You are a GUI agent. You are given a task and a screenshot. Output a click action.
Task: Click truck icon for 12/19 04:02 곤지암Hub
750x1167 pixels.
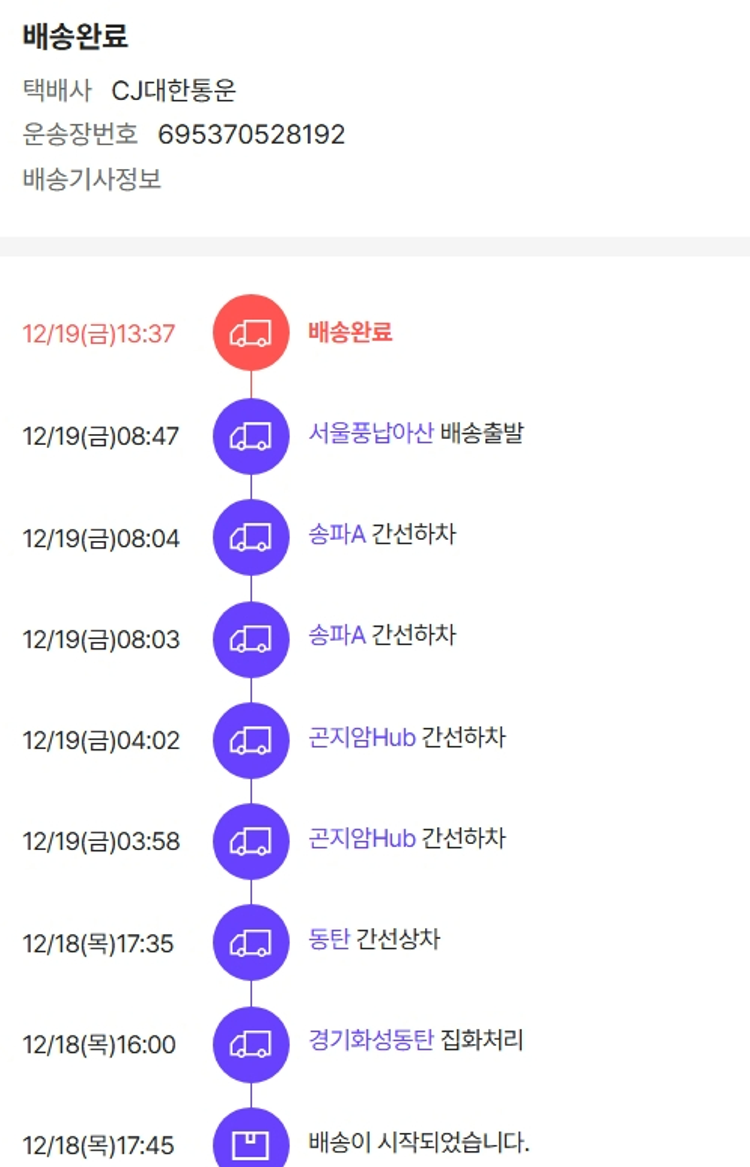coord(251,741)
